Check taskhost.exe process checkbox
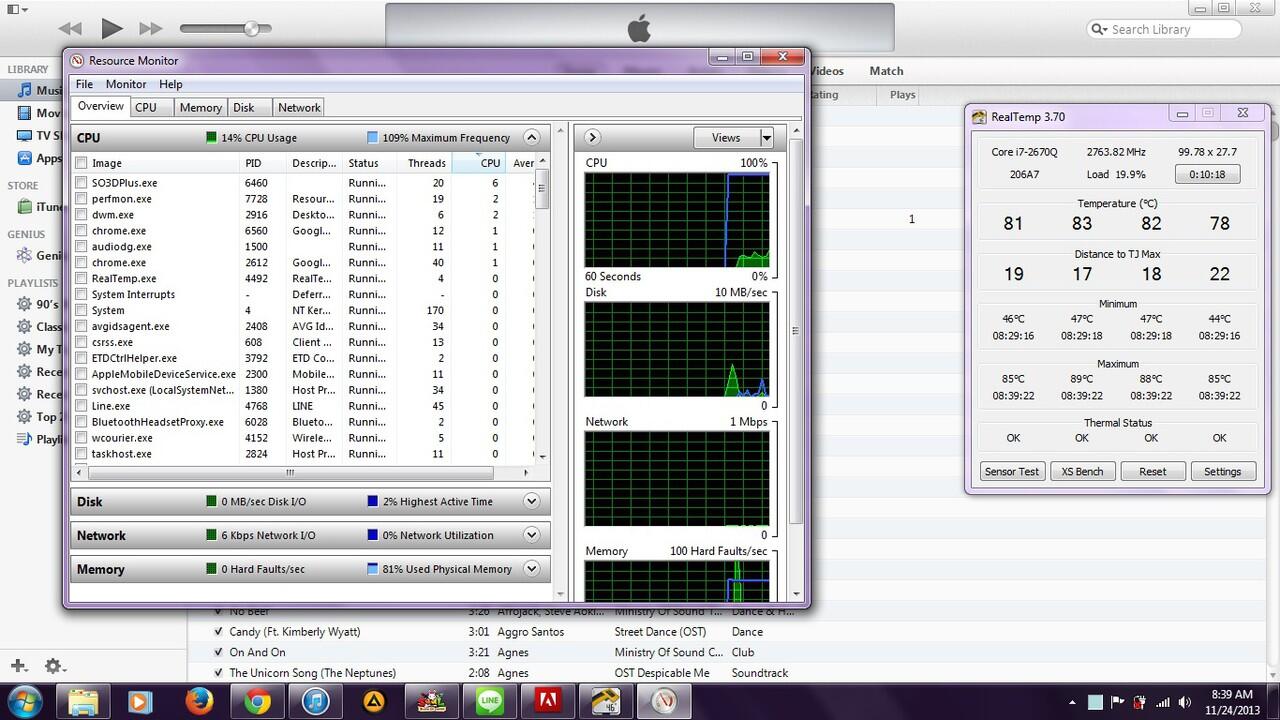The image size is (1280, 720). [81, 454]
